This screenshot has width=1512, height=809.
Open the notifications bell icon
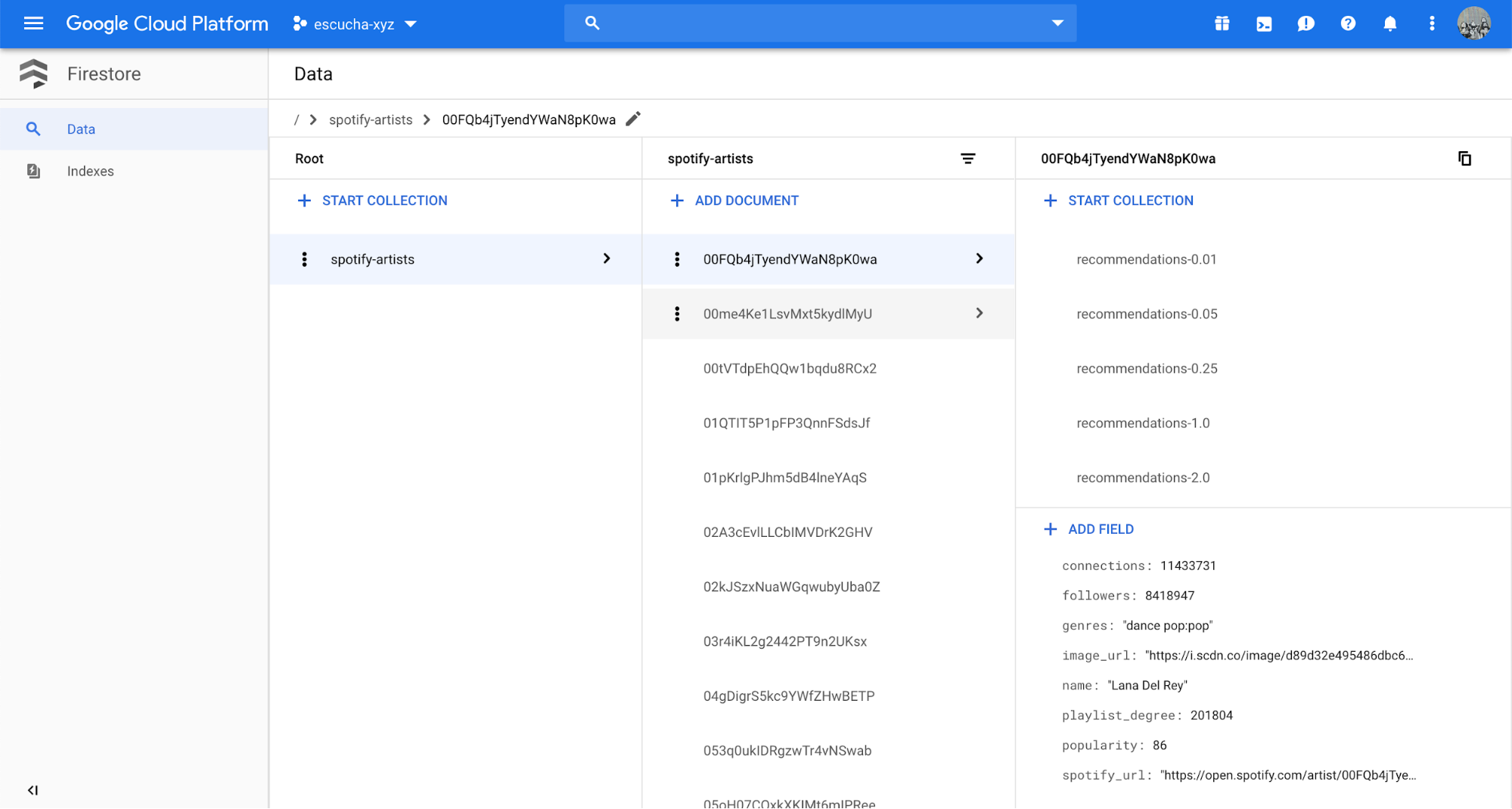point(1389,23)
